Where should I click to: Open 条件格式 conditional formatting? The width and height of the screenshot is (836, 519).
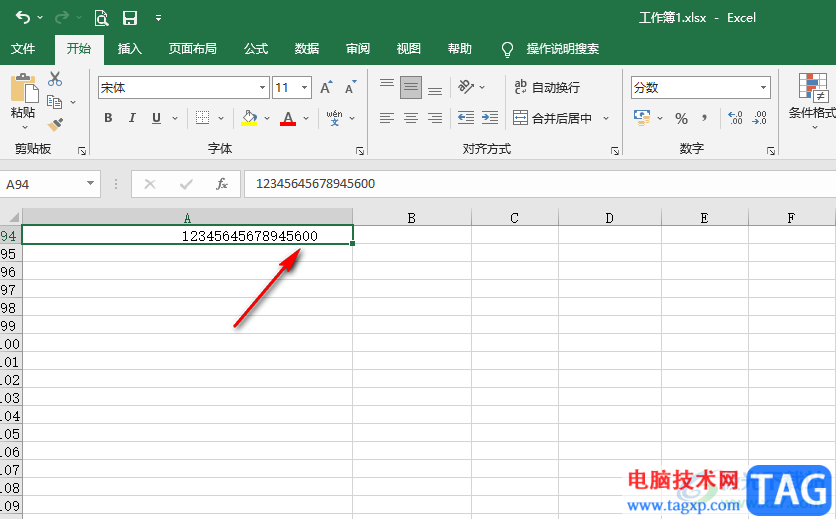(811, 101)
